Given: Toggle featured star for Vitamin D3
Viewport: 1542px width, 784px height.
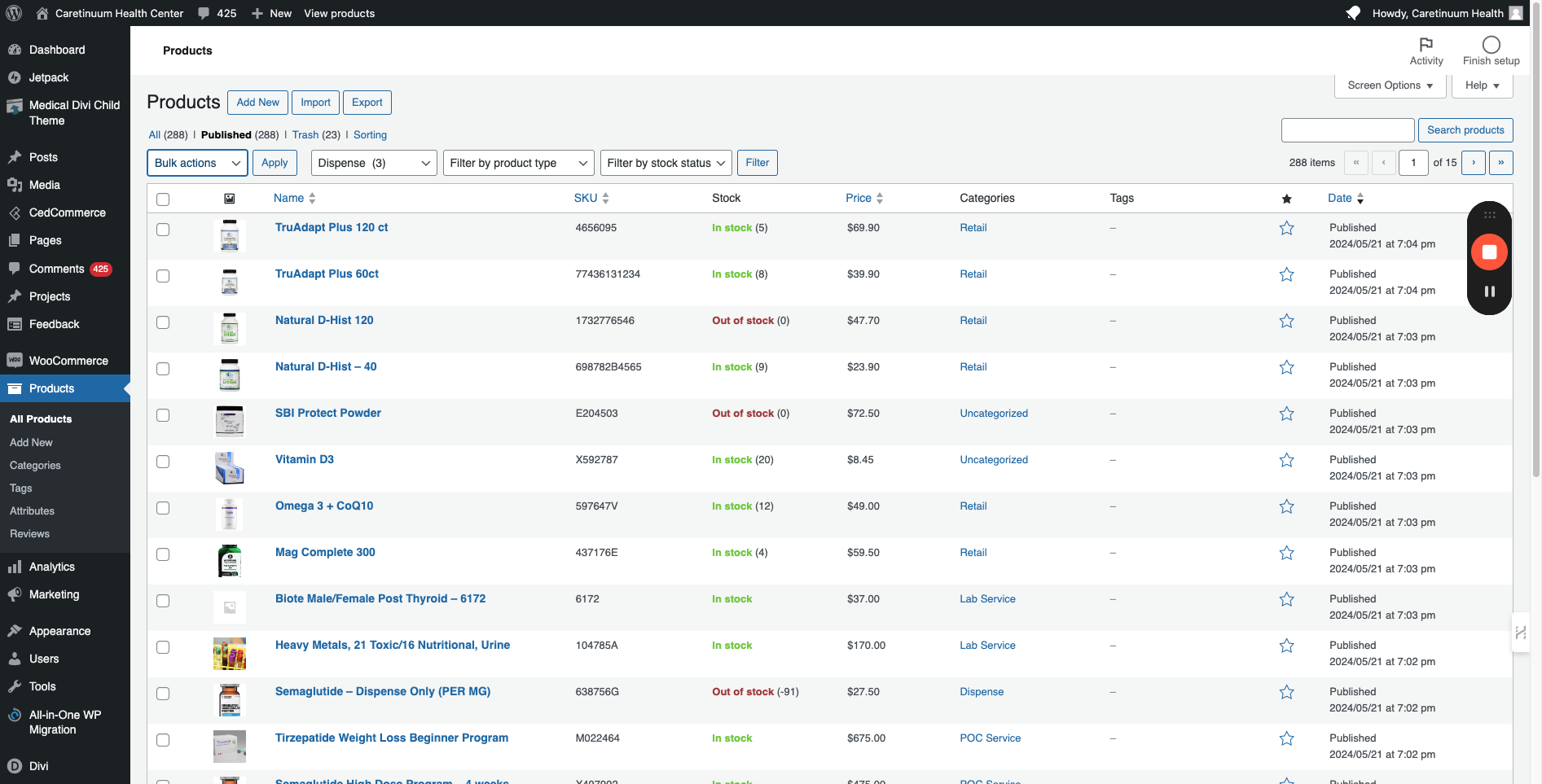Looking at the screenshot, I should (1286, 461).
